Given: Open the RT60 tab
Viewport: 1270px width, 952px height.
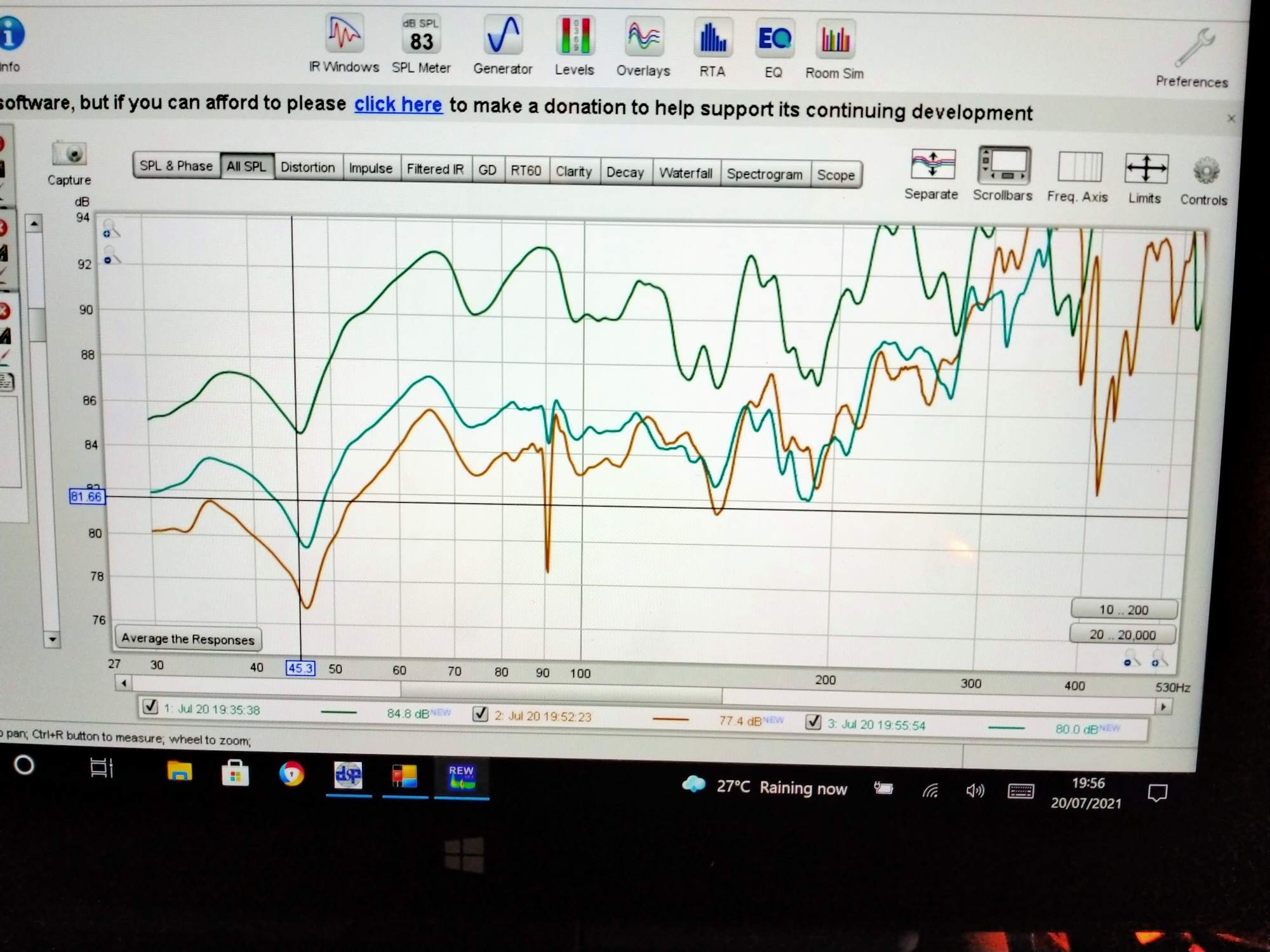Looking at the screenshot, I should (526, 171).
